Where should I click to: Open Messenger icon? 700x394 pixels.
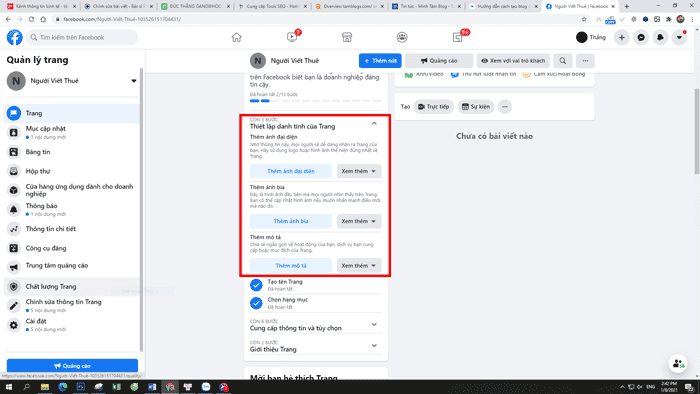tap(641, 37)
